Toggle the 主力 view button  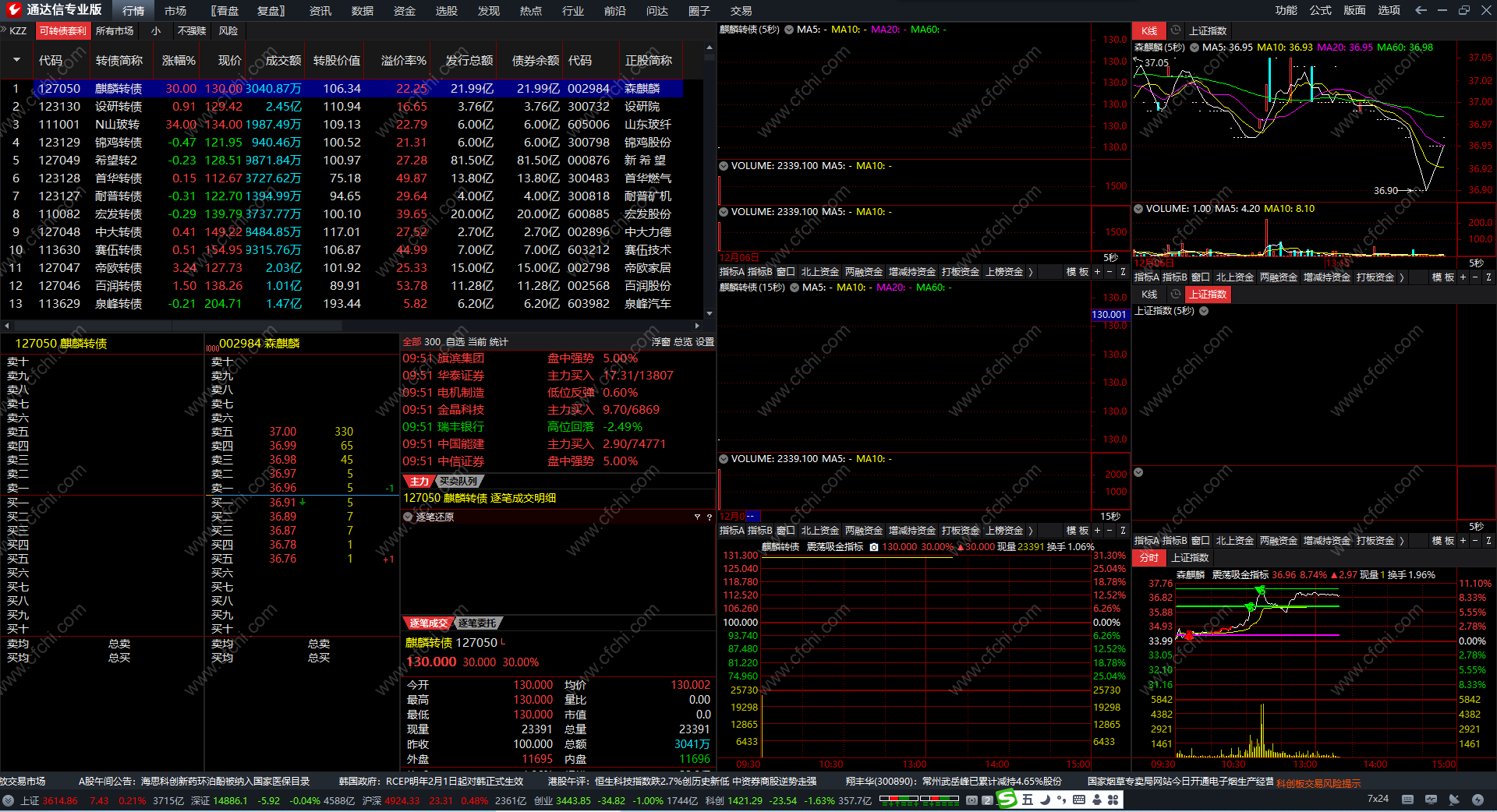tap(419, 482)
